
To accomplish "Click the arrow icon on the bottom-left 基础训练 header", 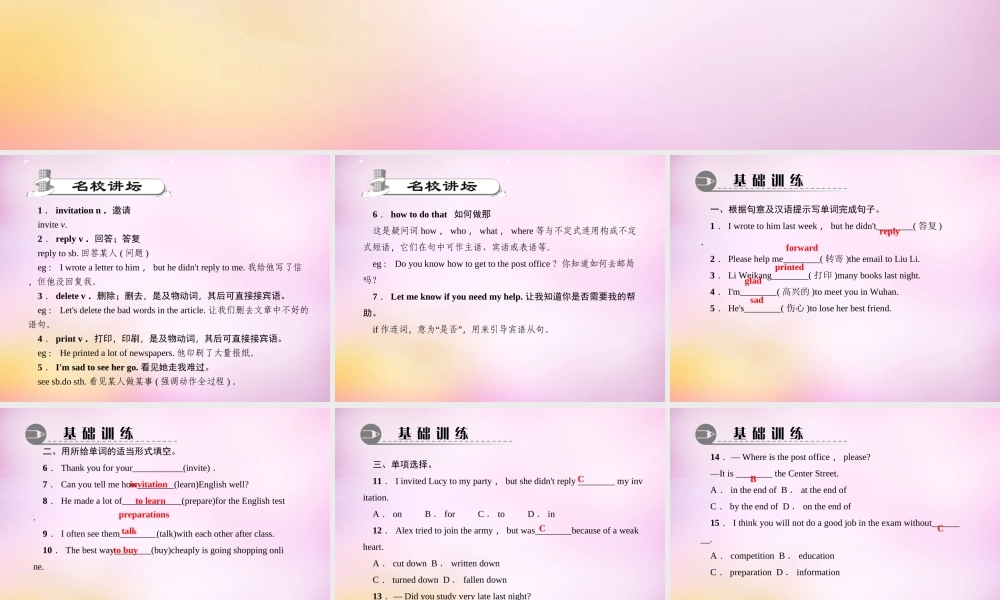I will (x=37, y=432).
